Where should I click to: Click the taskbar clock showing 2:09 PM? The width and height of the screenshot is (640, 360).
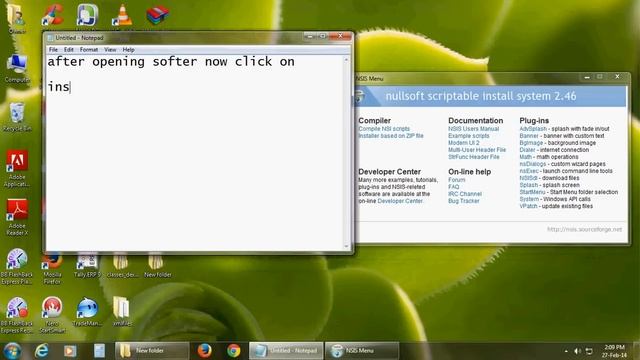(614, 351)
